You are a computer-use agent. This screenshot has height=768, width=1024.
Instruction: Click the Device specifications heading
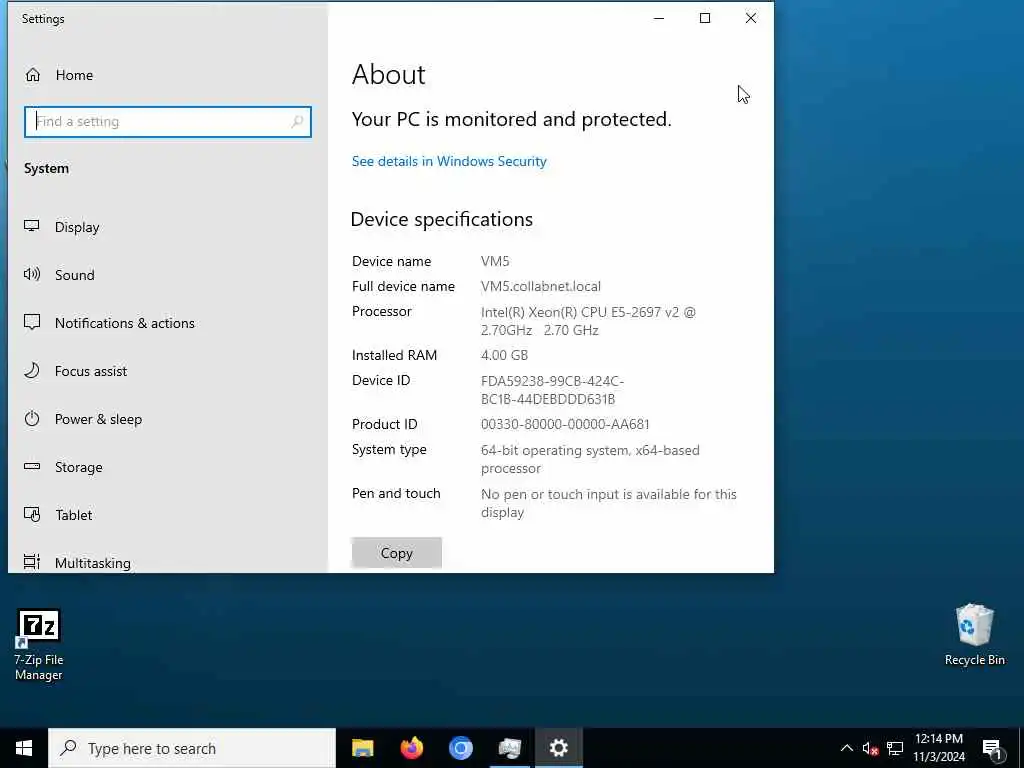tap(441, 219)
